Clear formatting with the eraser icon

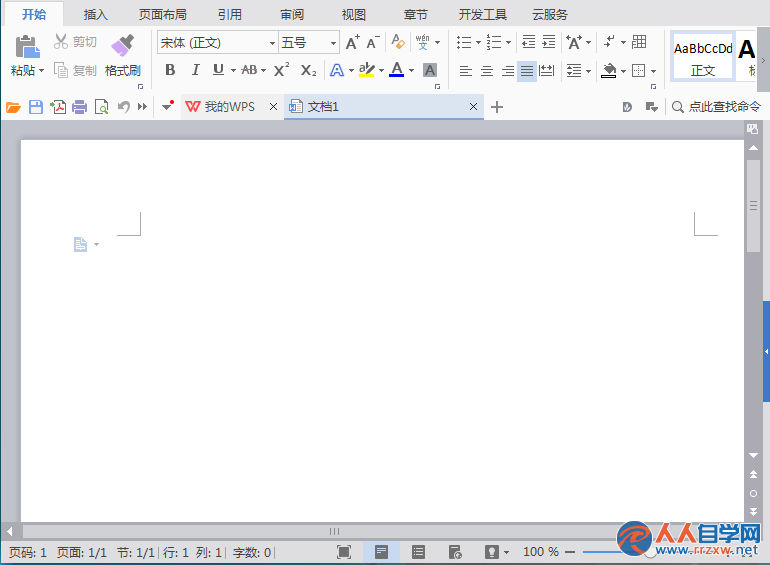click(x=398, y=42)
